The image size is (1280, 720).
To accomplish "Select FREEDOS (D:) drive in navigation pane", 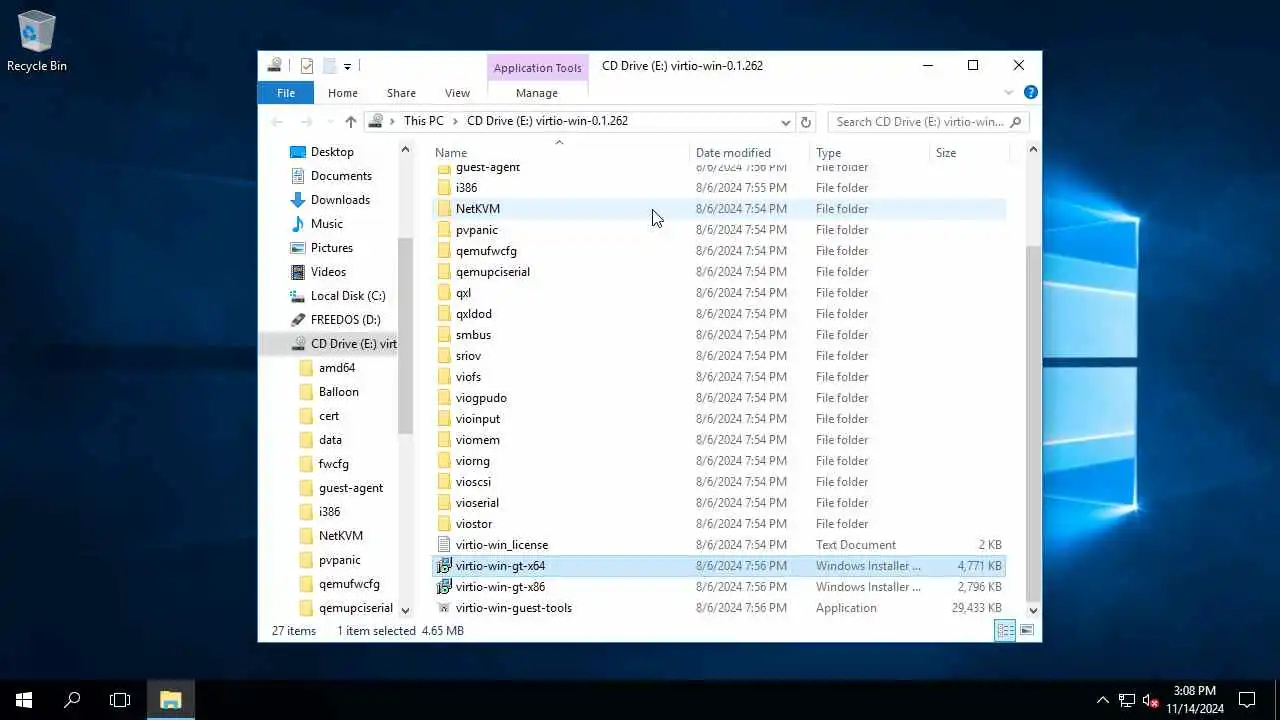I will click(x=345, y=320).
